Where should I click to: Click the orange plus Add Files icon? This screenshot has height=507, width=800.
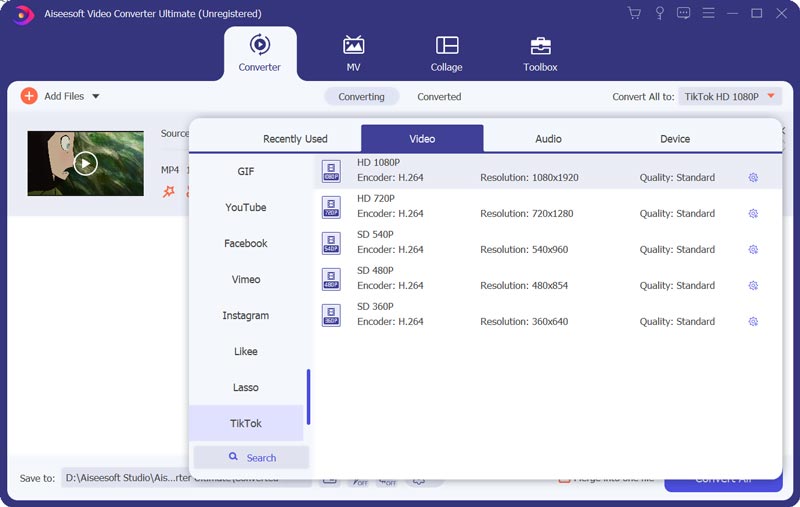29,96
